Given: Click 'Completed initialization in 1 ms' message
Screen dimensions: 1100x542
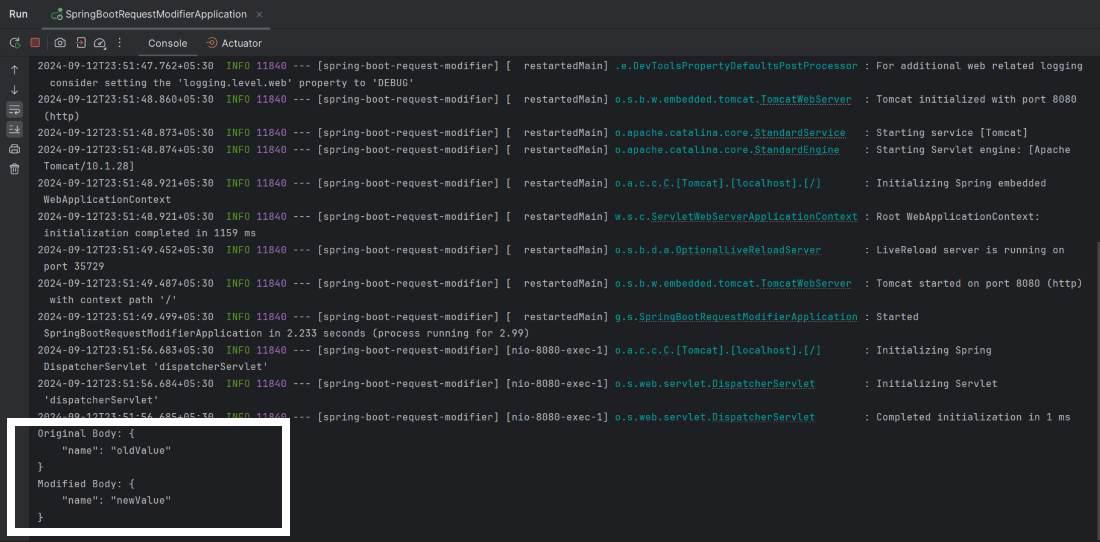Looking at the screenshot, I should (973, 417).
